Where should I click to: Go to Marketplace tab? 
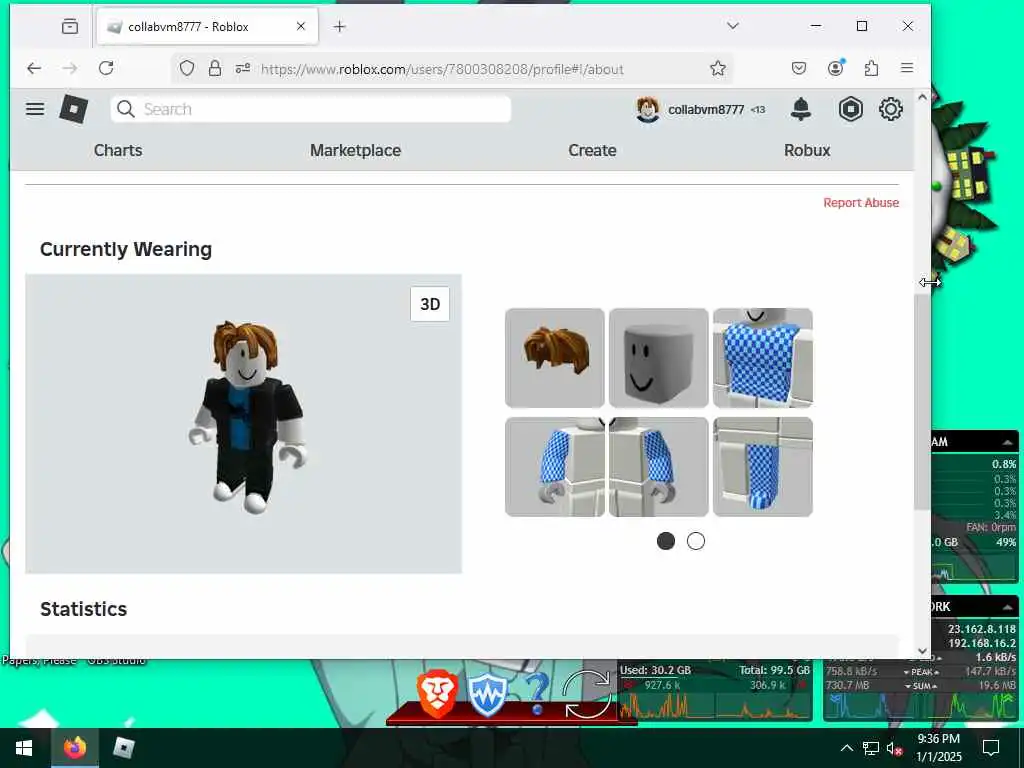[355, 150]
